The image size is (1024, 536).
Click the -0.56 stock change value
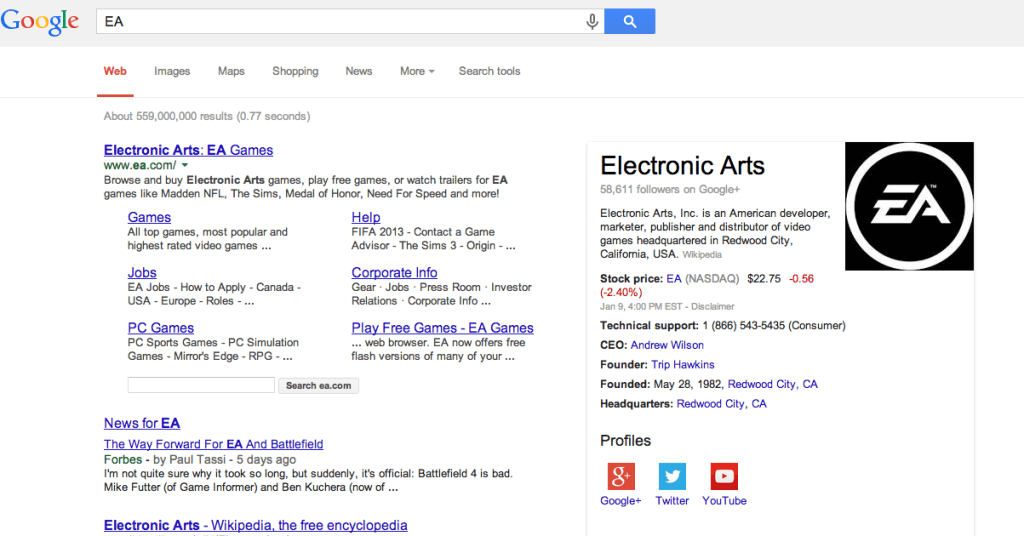click(801, 279)
